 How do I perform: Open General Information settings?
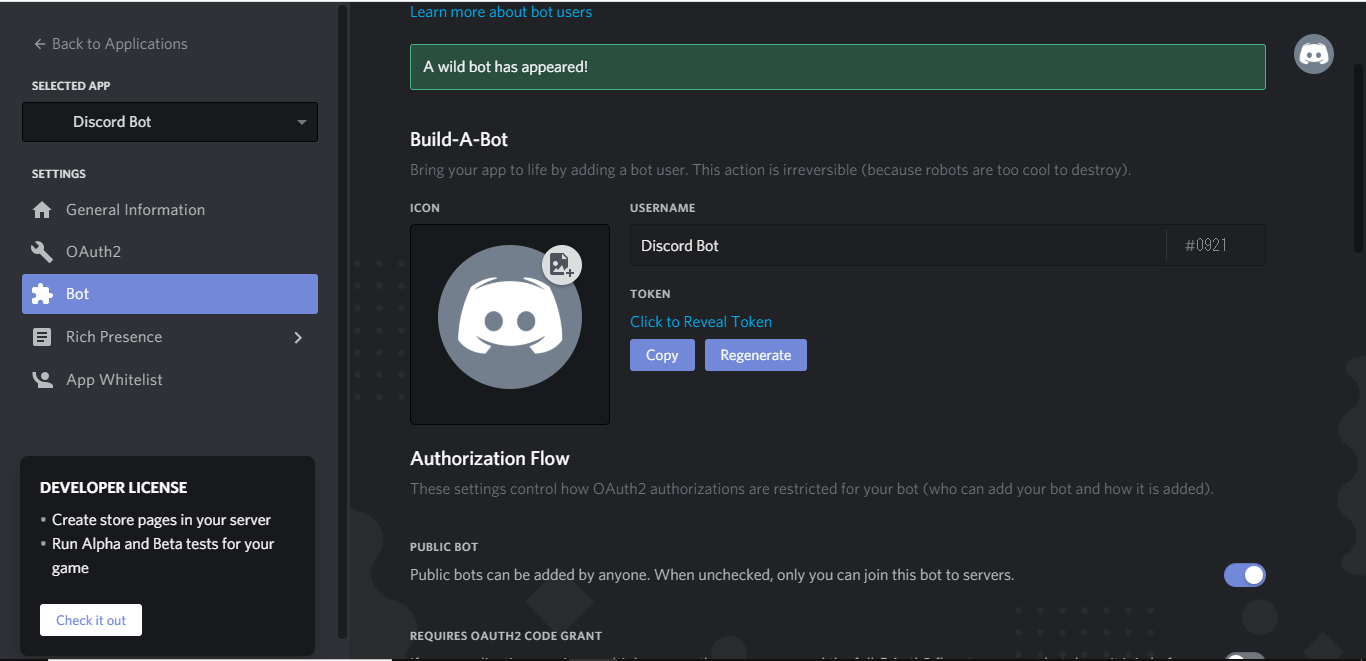click(170, 210)
